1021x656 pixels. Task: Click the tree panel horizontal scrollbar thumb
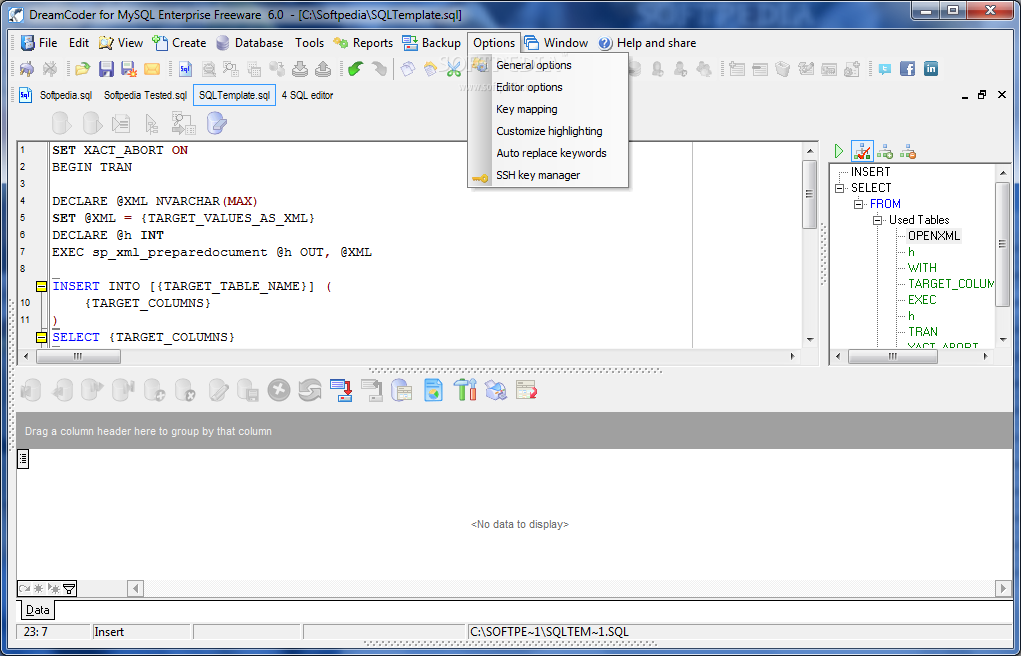coord(893,356)
